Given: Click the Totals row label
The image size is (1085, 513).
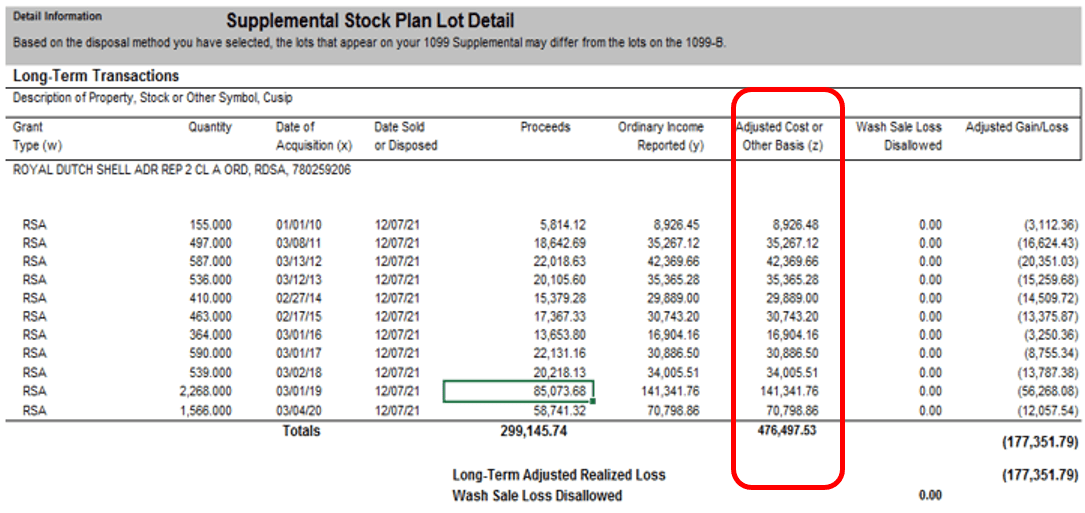Looking at the screenshot, I should pos(300,431).
